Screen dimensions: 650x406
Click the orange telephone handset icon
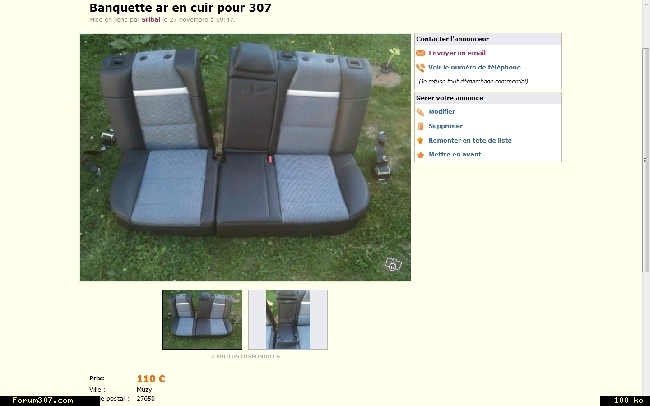click(x=420, y=68)
